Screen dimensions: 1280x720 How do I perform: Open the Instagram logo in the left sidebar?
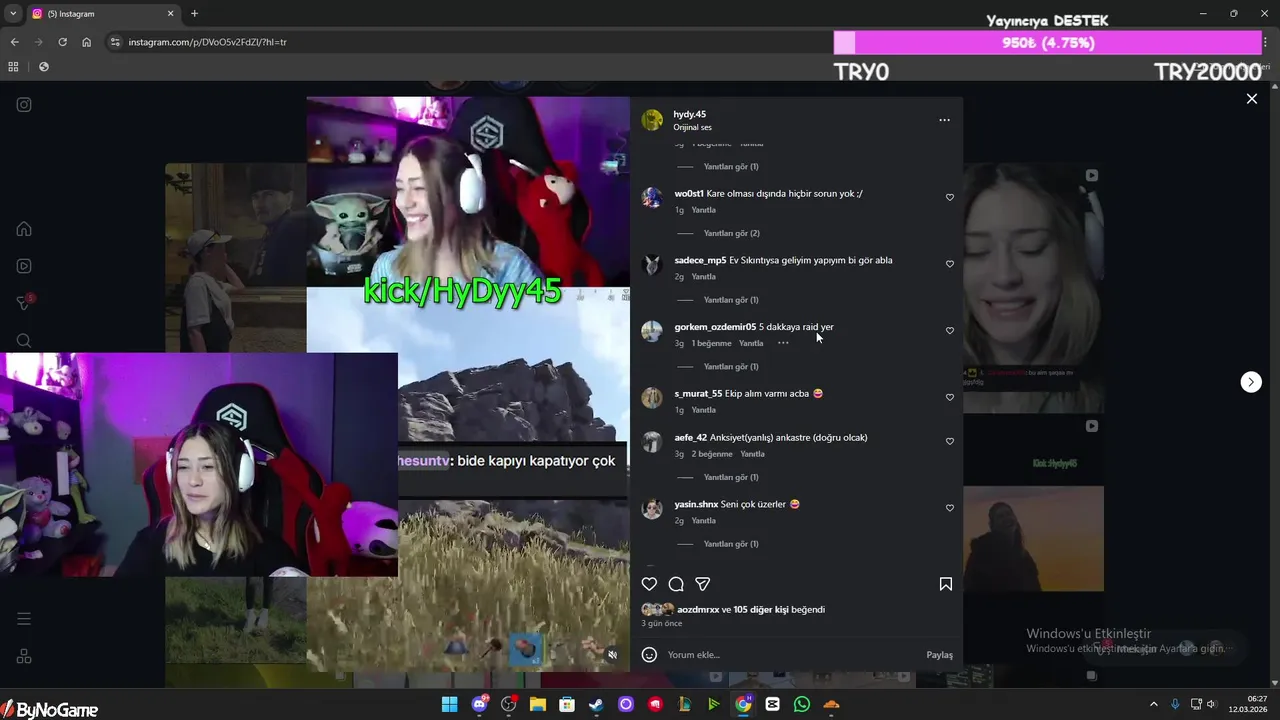[24, 104]
